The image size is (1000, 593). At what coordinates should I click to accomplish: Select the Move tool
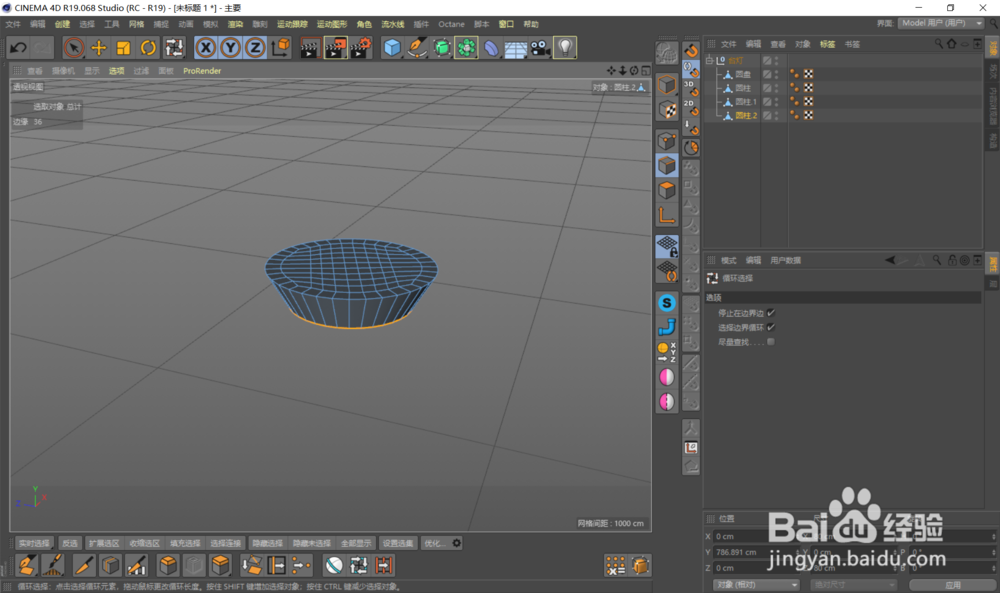click(99, 47)
